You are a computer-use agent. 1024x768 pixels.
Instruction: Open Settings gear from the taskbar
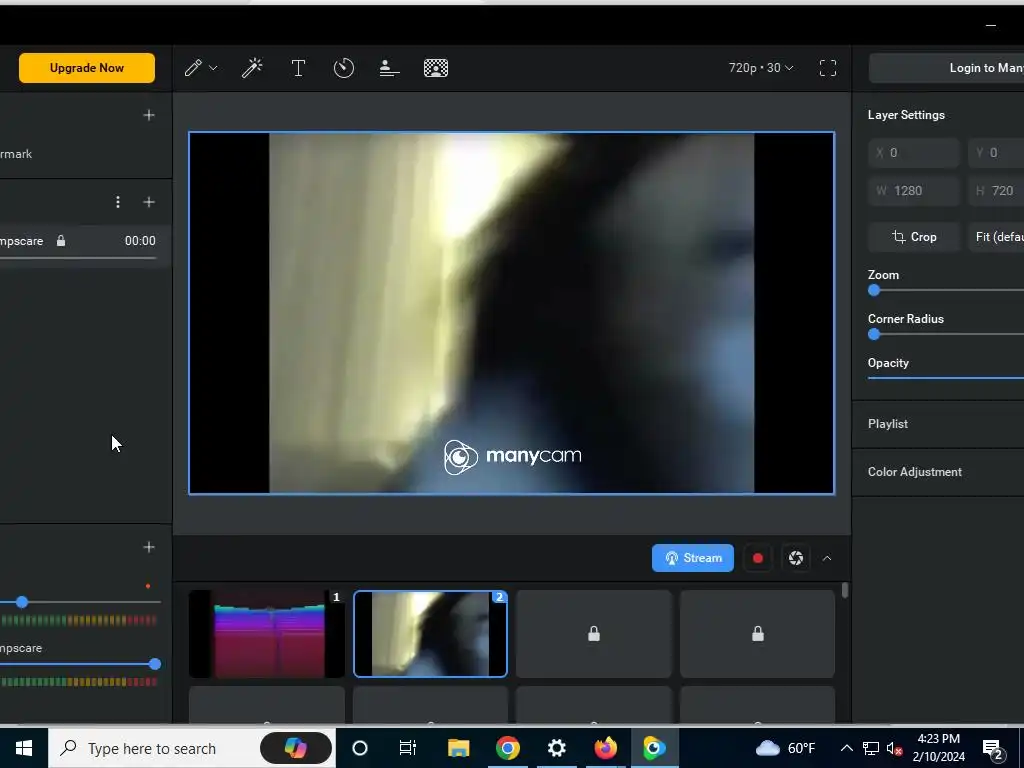[x=556, y=748]
